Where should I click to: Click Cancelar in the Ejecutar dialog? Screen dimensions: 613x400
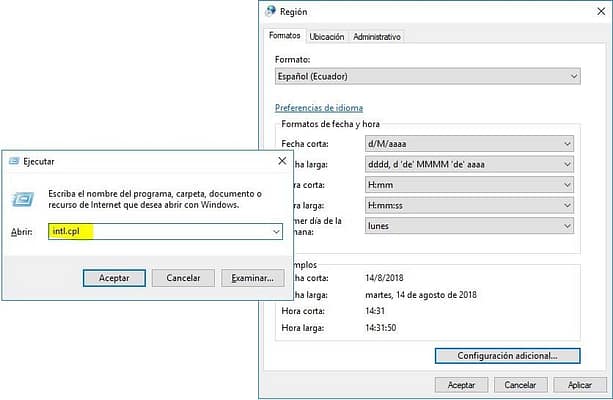(x=183, y=278)
